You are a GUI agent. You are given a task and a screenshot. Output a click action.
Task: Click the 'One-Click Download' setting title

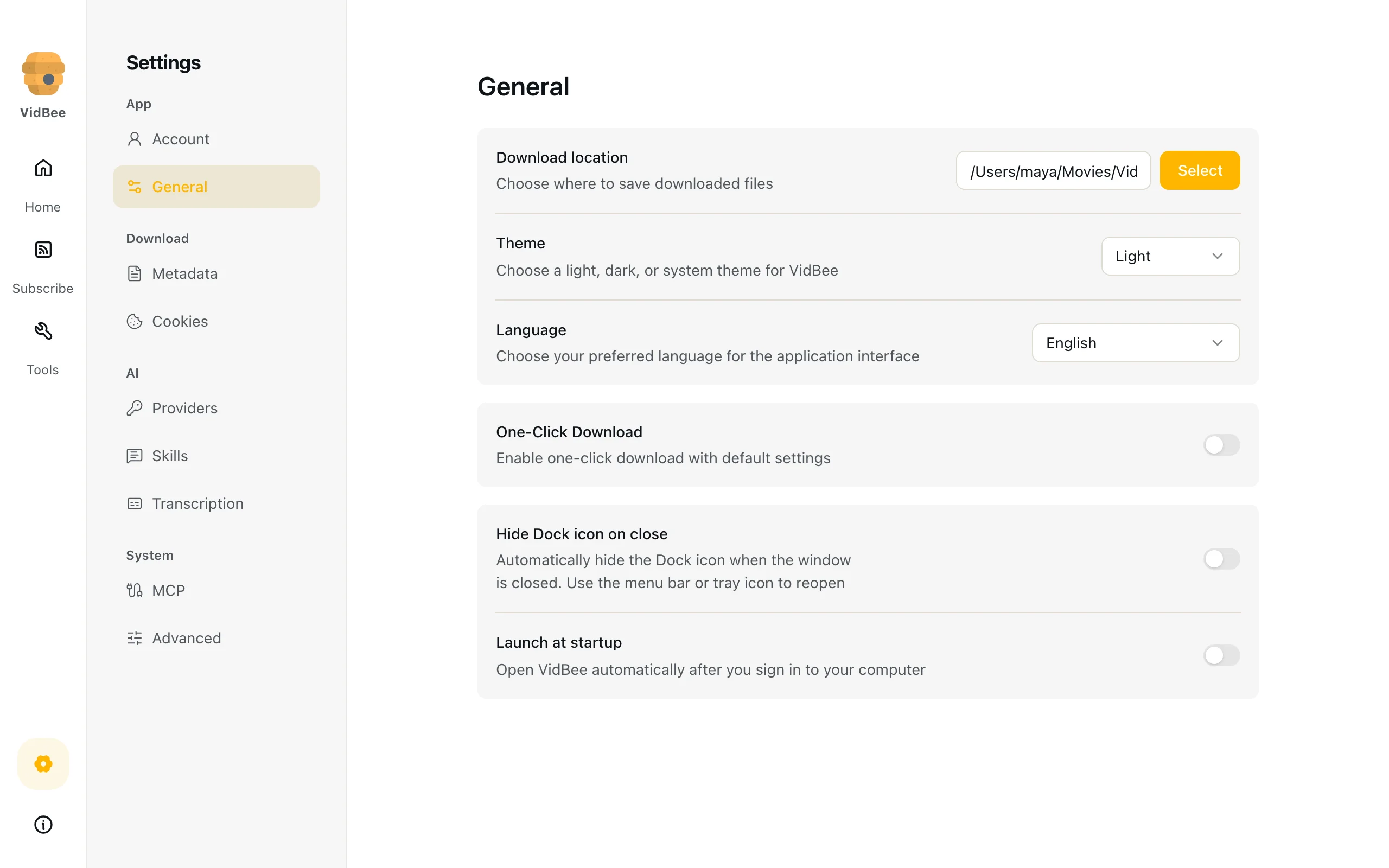coord(569,432)
